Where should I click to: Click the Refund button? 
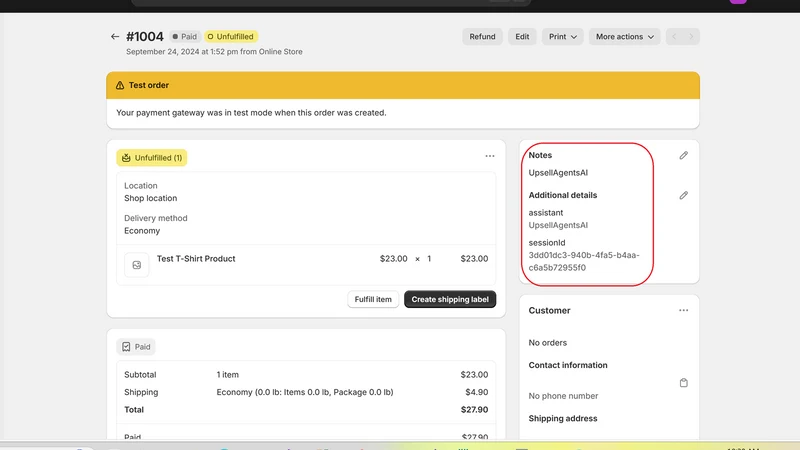(x=482, y=37)
